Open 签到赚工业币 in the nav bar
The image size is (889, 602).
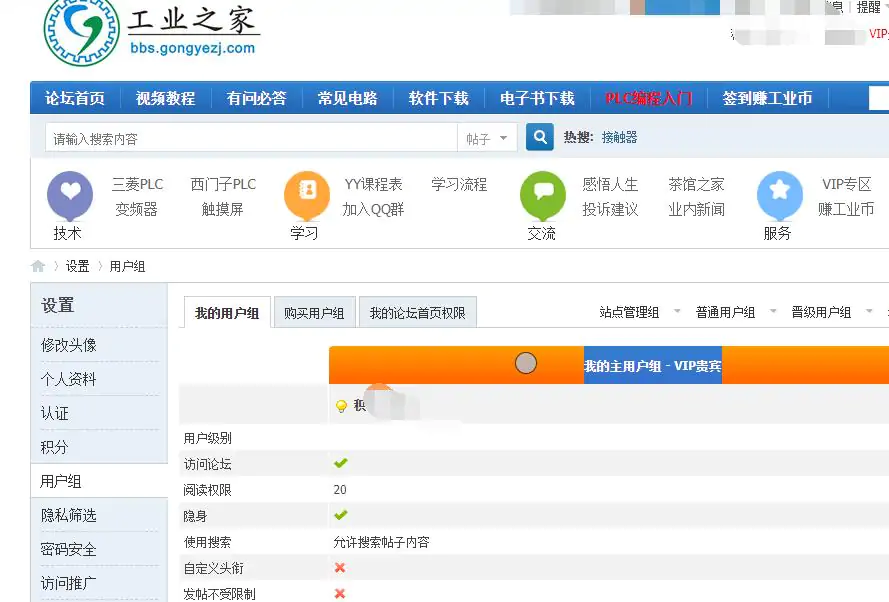tap(767, 98)
